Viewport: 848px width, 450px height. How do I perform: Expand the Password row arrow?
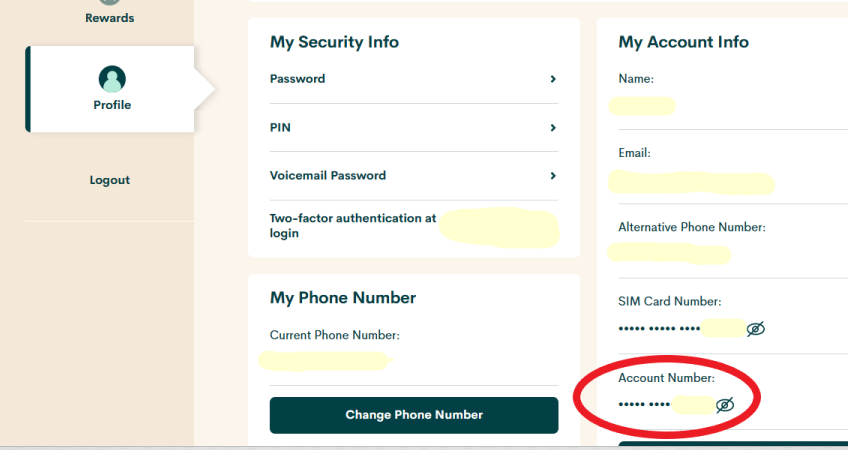(553, 79)
